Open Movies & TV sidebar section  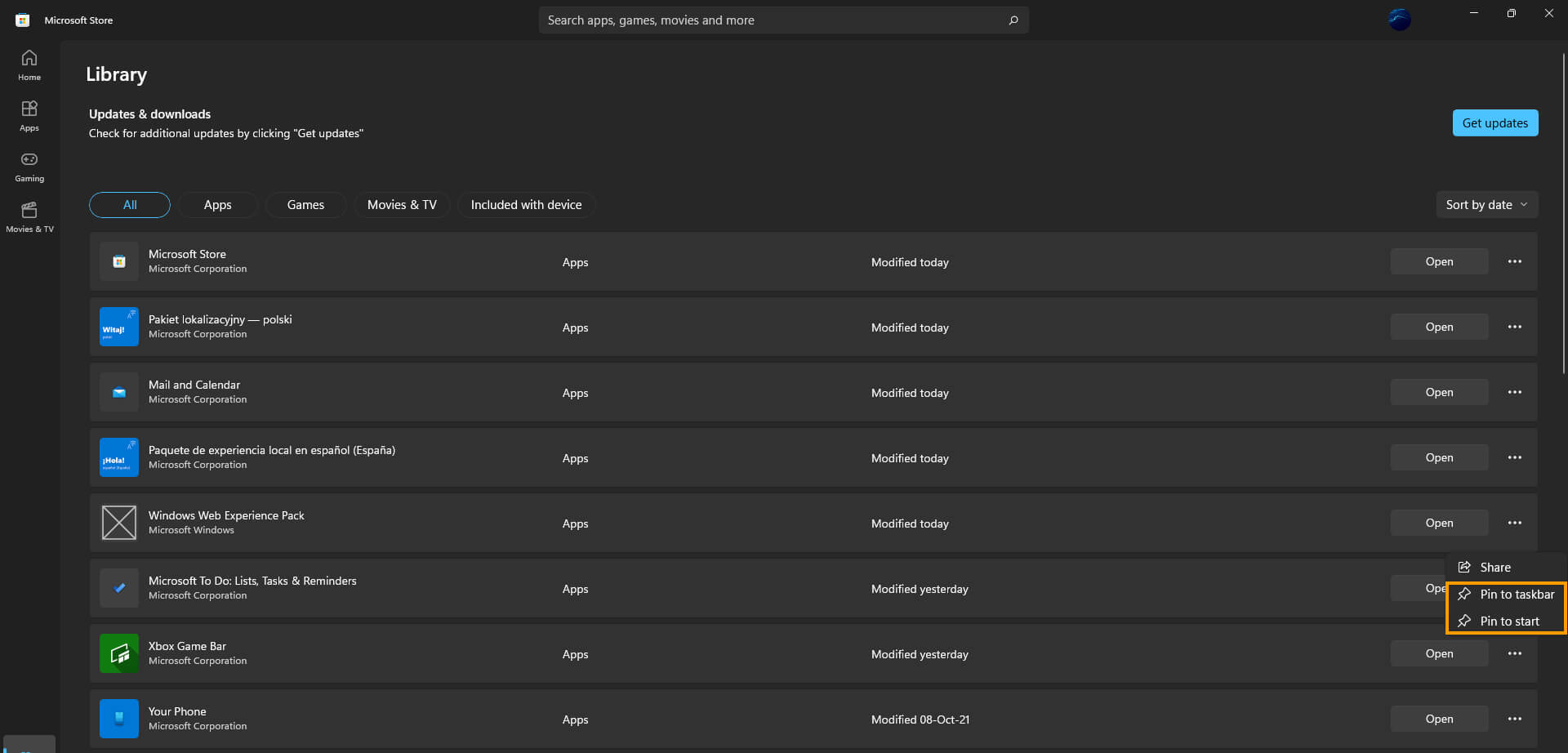(x=29, y=217)
